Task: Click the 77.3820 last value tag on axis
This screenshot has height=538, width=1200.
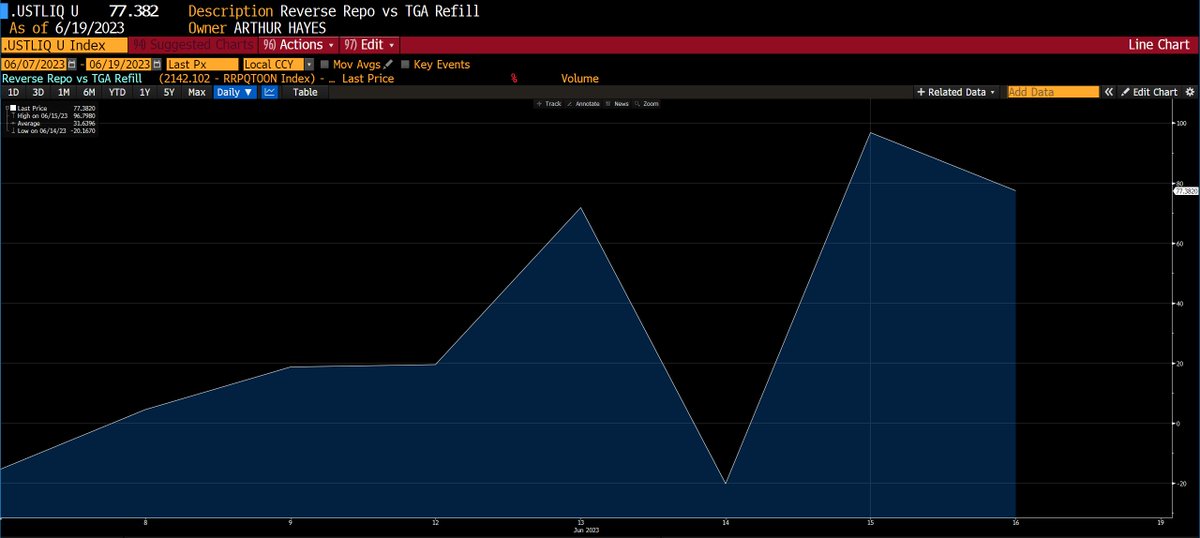Action: [1186, 190]
